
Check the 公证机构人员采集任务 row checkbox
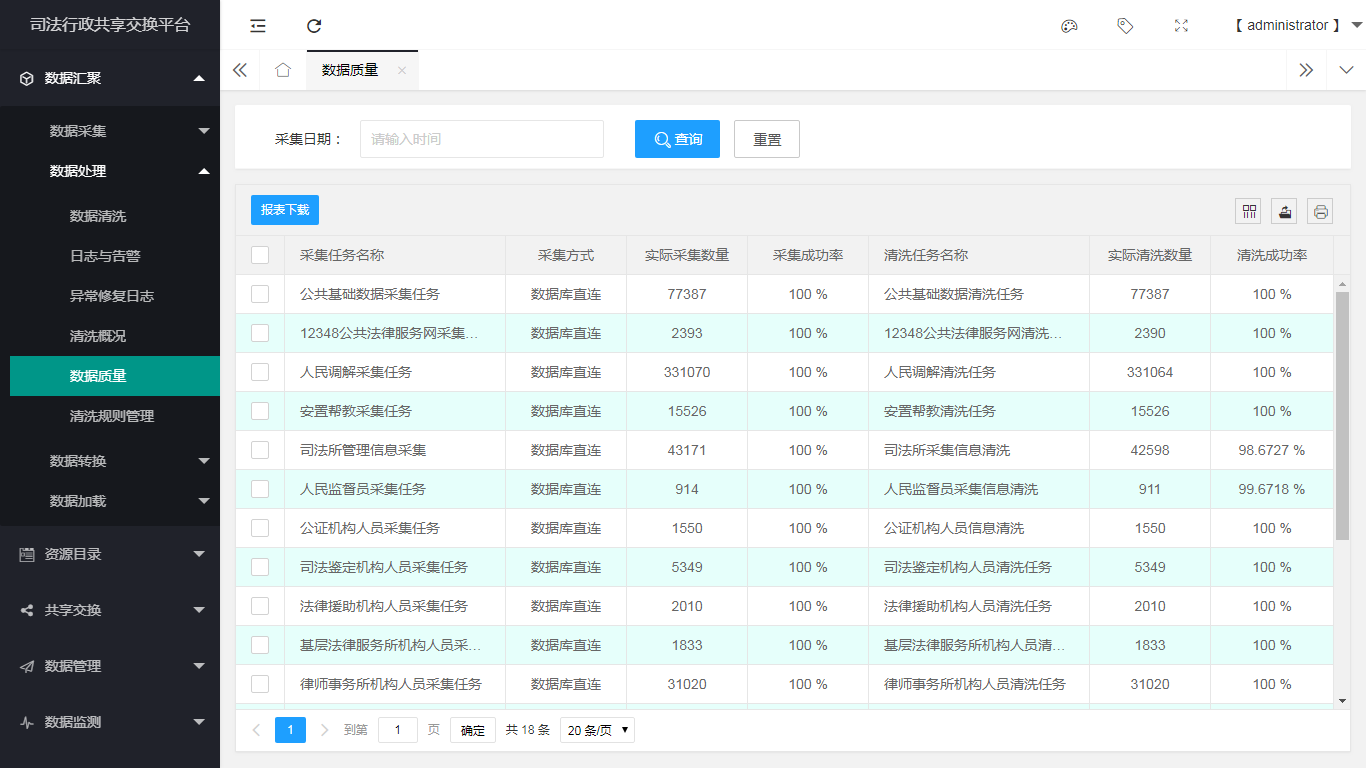click(260, 528)
